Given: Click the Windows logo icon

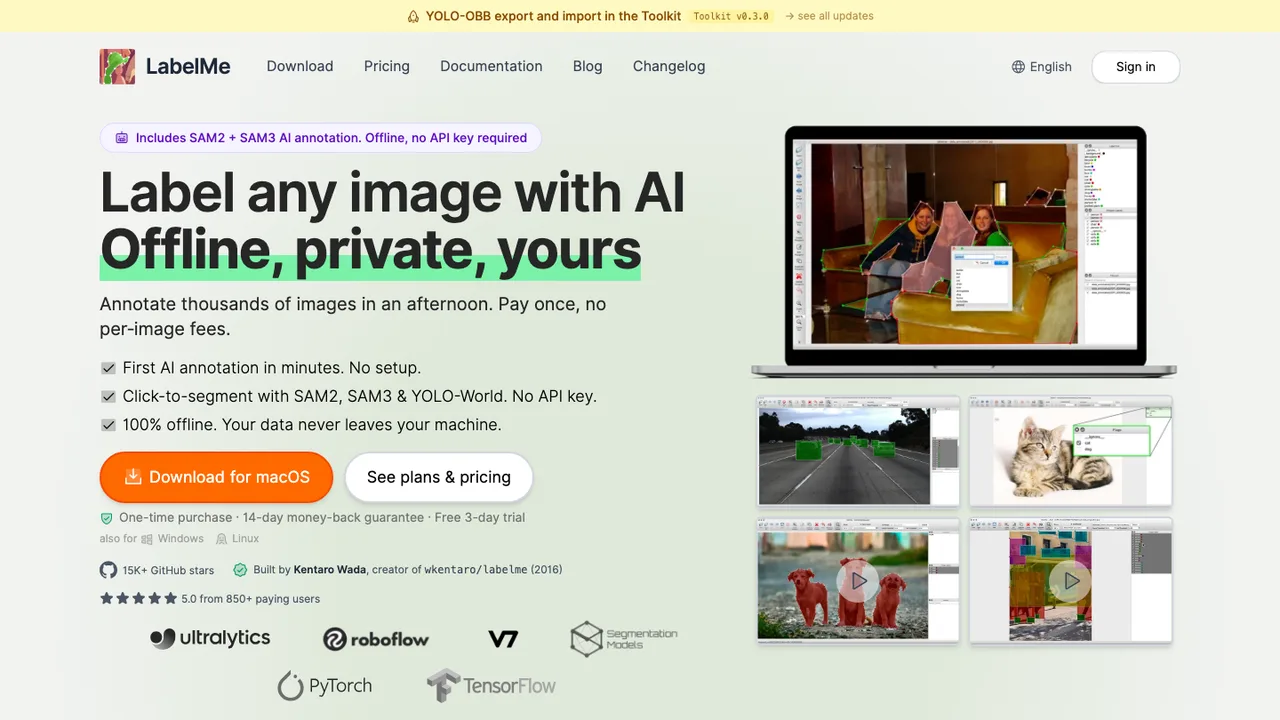Looking at the screenshot, I should 147,539.
